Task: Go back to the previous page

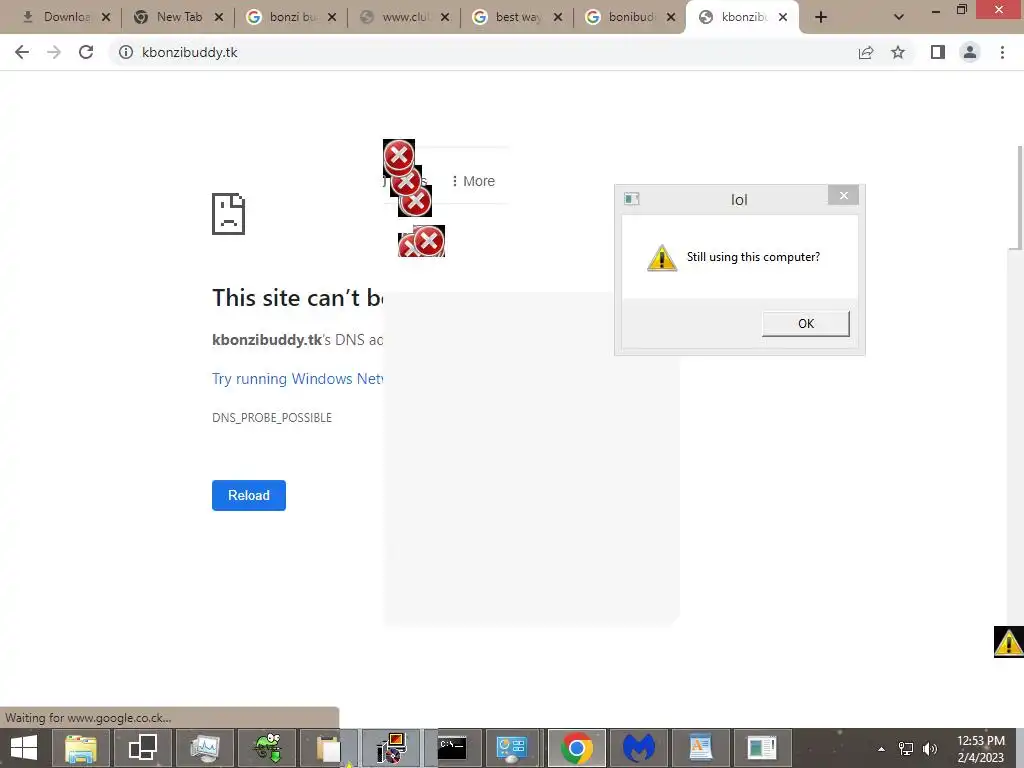Action: 22,52
